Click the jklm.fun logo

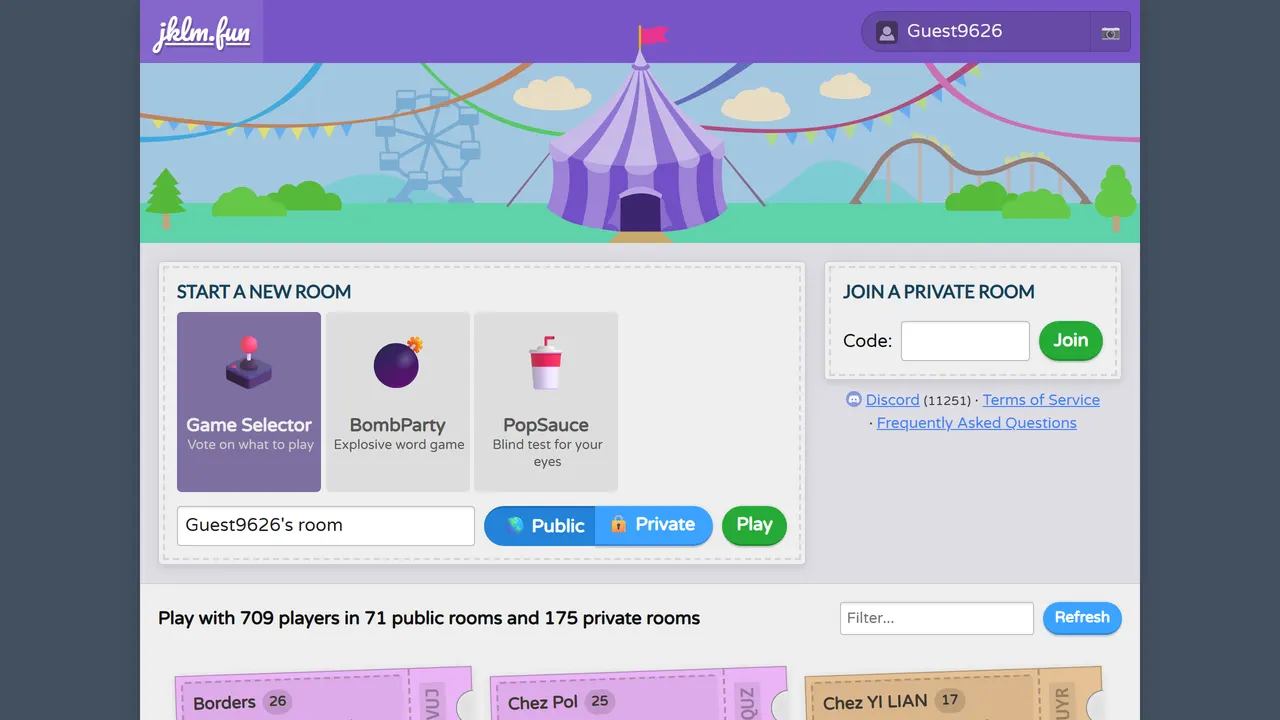tap(201, 32)
